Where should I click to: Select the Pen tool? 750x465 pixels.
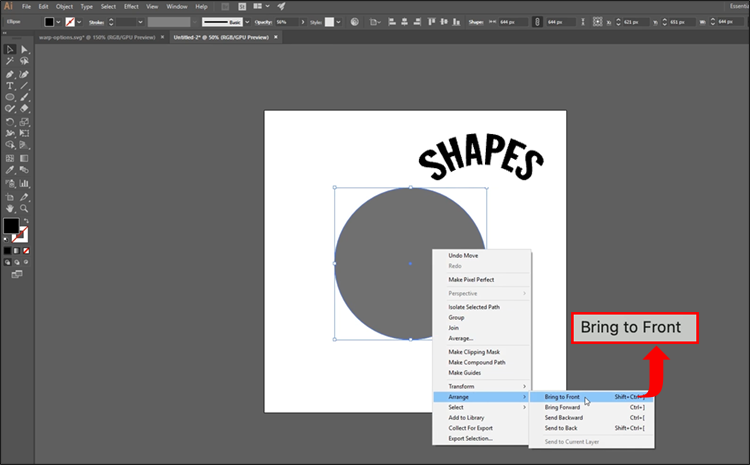pyautogui.click(x=9, y=74)
